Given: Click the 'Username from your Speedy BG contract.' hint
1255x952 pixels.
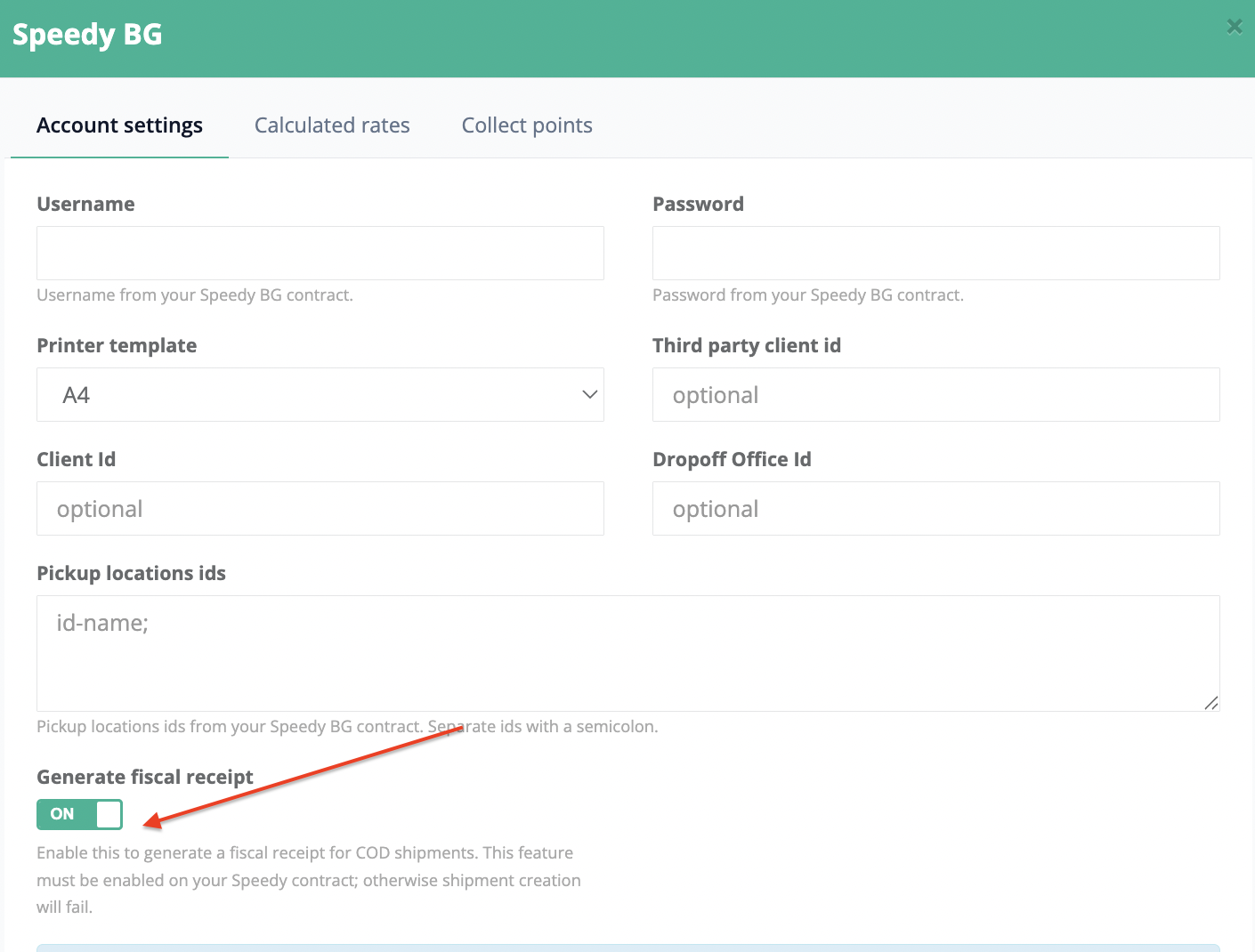Looking at the screenshot, I should click(x=195, y=294).
